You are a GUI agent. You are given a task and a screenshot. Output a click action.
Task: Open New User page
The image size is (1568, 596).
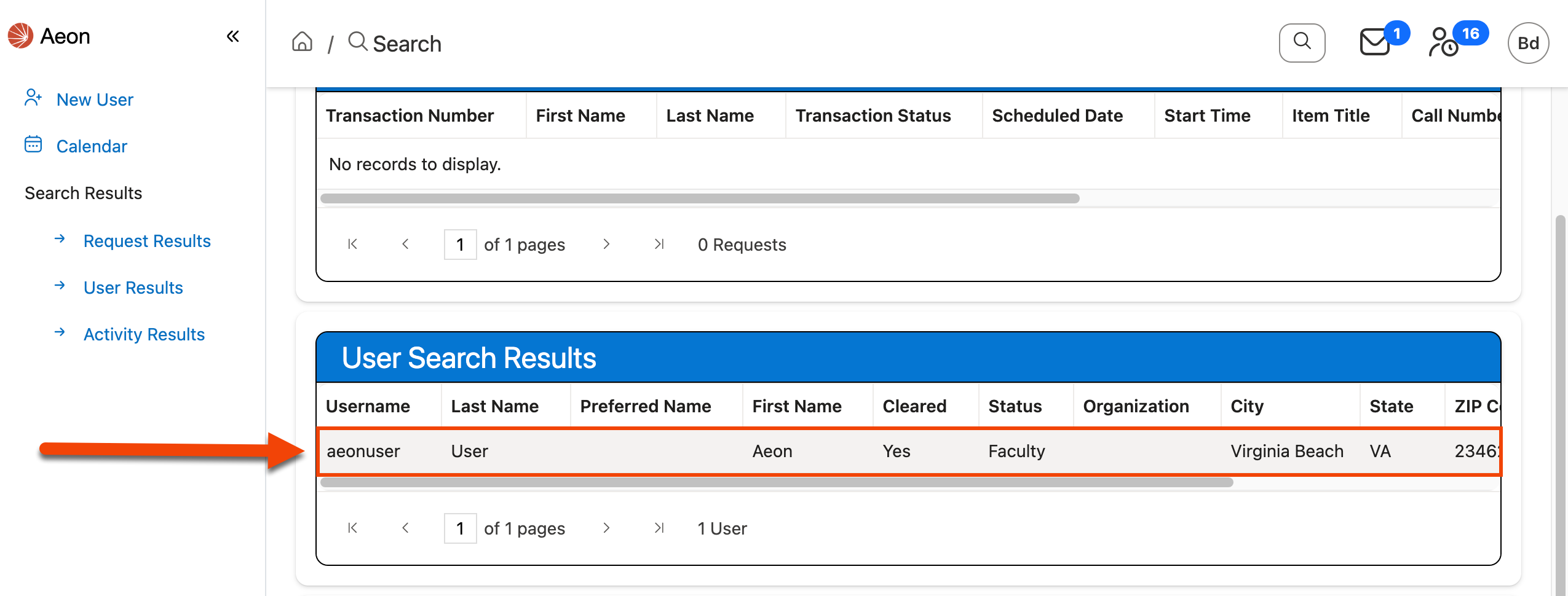tap(95, 100)
